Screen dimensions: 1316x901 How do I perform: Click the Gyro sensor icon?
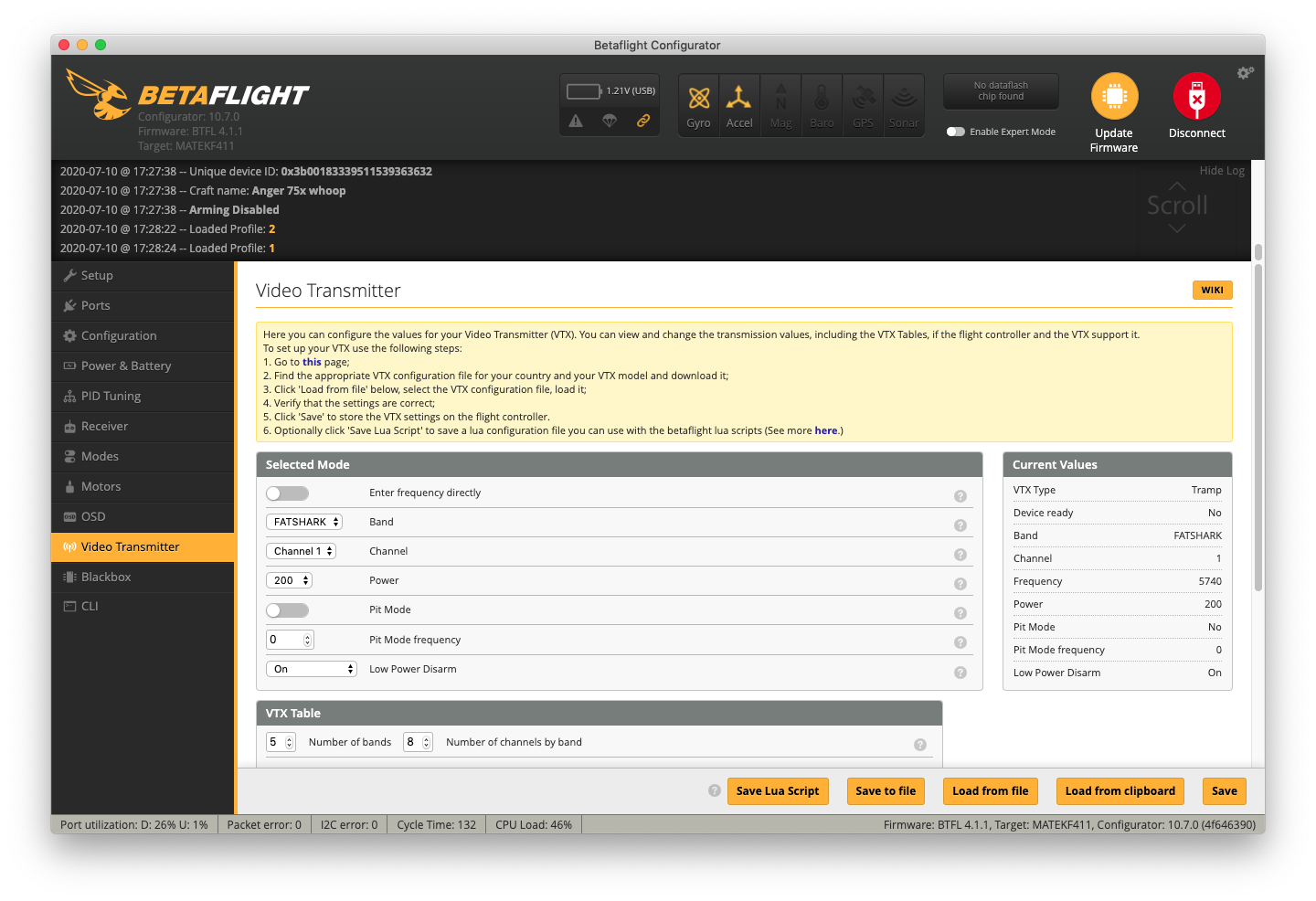pyautogui.click(x=699, y=105)
